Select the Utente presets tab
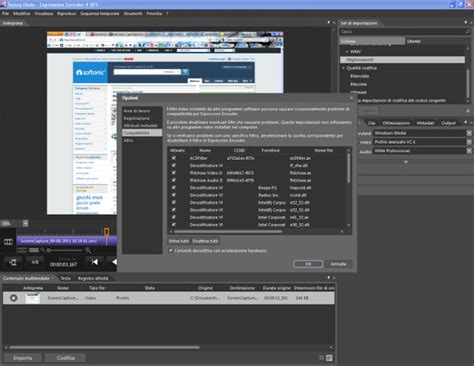Screen dimensions: 474x366 click(x=414, y=41)
